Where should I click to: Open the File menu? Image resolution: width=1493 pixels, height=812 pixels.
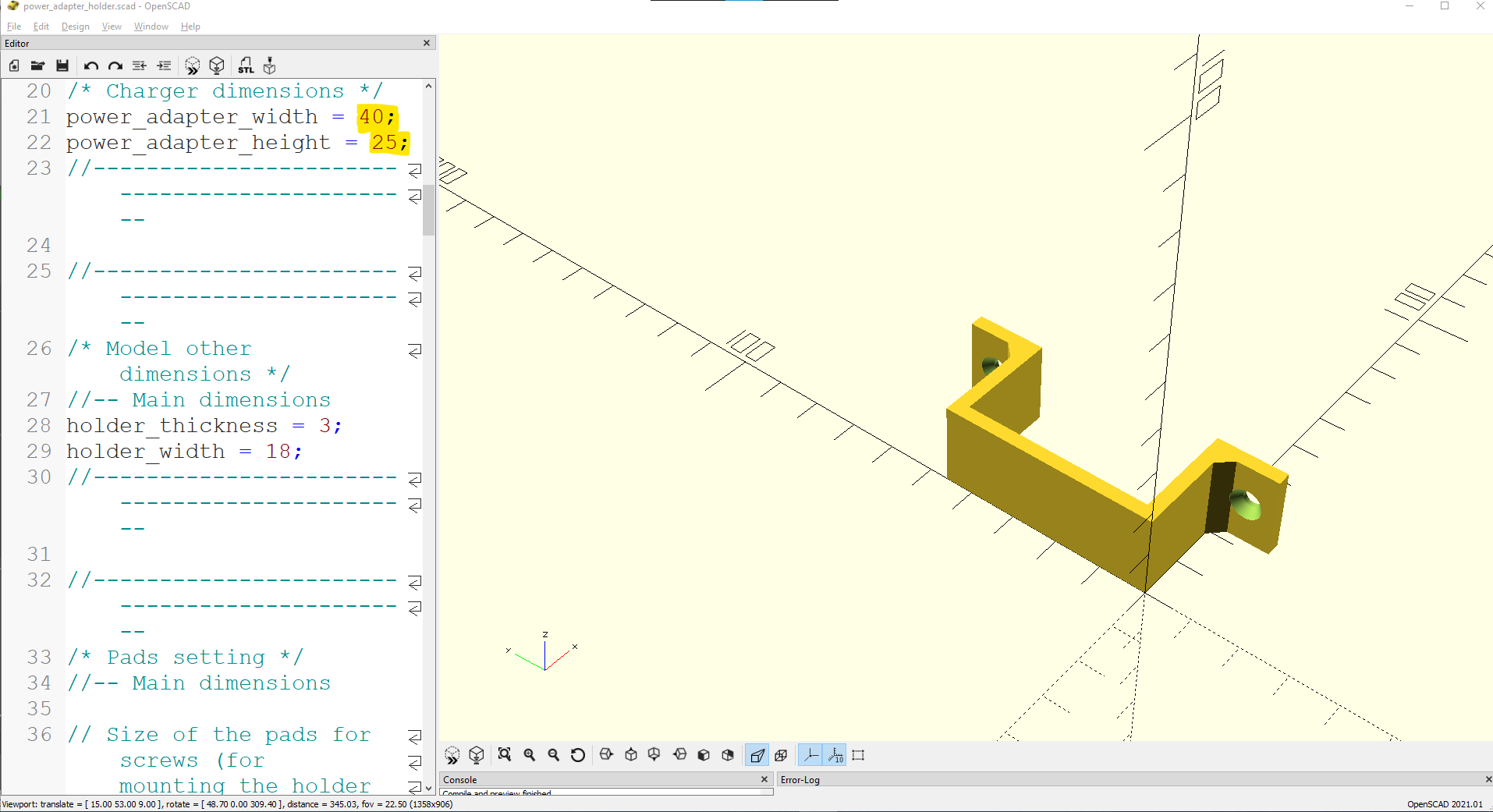pyautogui.click(x=14, y=27)
